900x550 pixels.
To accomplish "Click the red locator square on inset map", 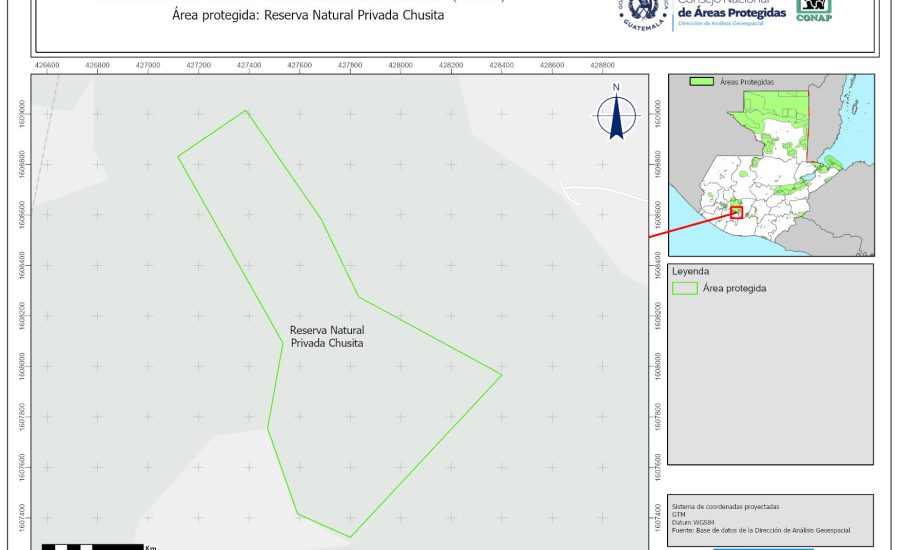I will pyautogui.click(x=737, y=211).
